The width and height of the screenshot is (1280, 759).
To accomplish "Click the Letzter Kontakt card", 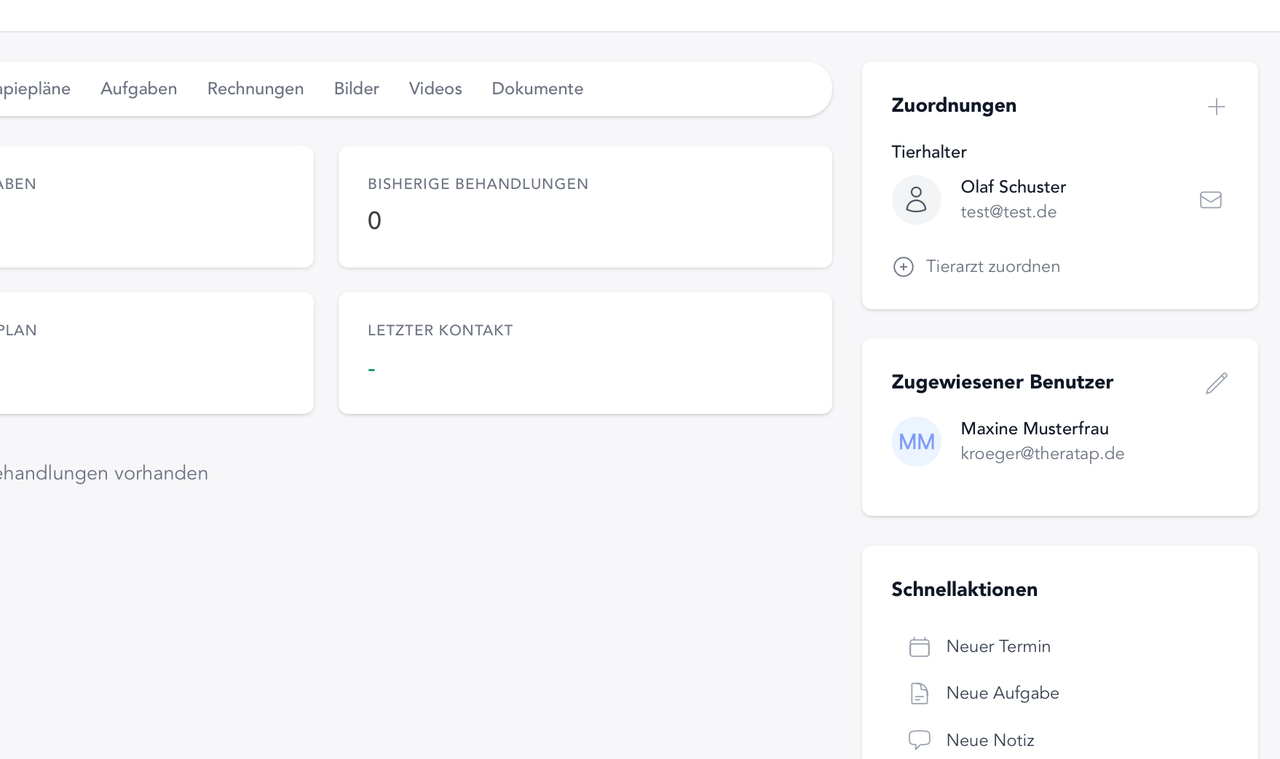I will (585, 353).
